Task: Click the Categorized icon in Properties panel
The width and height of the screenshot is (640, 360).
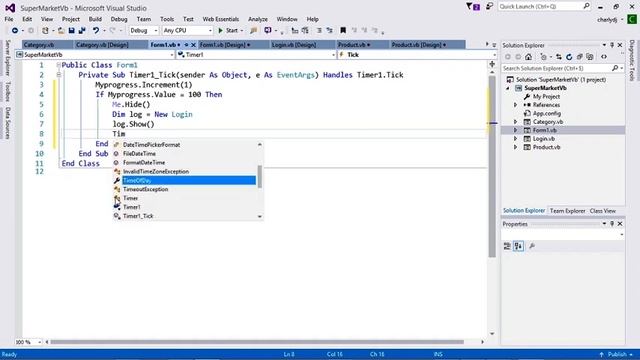Action: click(507, 246)
